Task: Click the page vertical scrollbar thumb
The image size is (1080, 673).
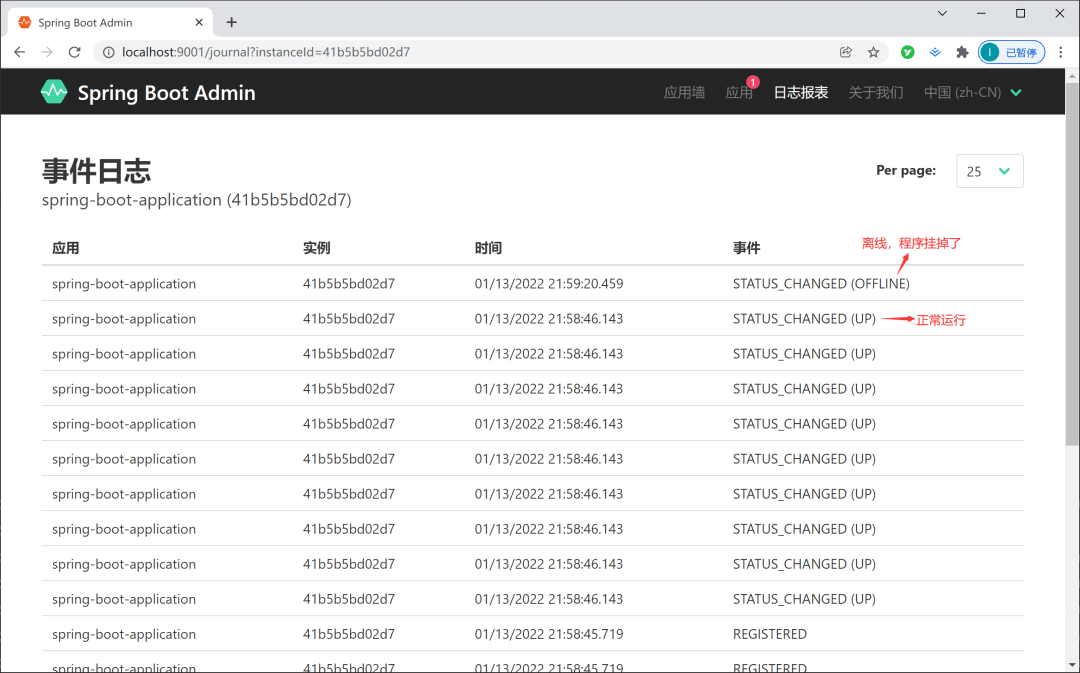Action: coord(1072,264)
